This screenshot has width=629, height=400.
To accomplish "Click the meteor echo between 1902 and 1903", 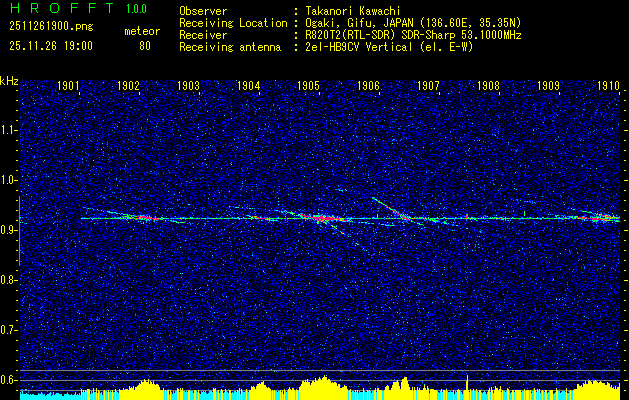I will point(146,217).
